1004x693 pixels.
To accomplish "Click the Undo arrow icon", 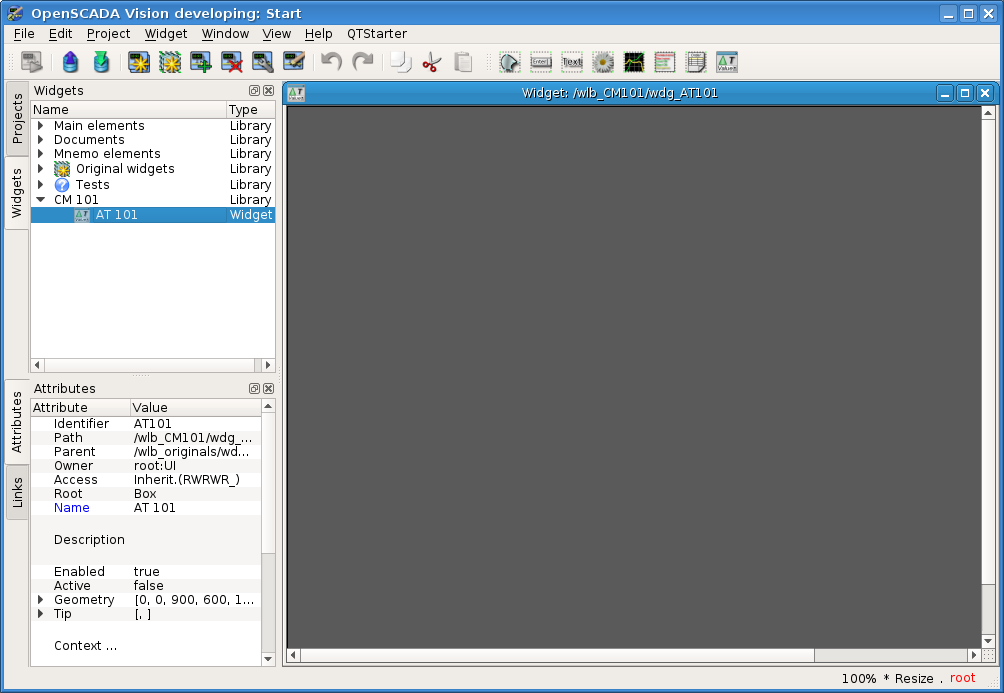I will 331,62.
